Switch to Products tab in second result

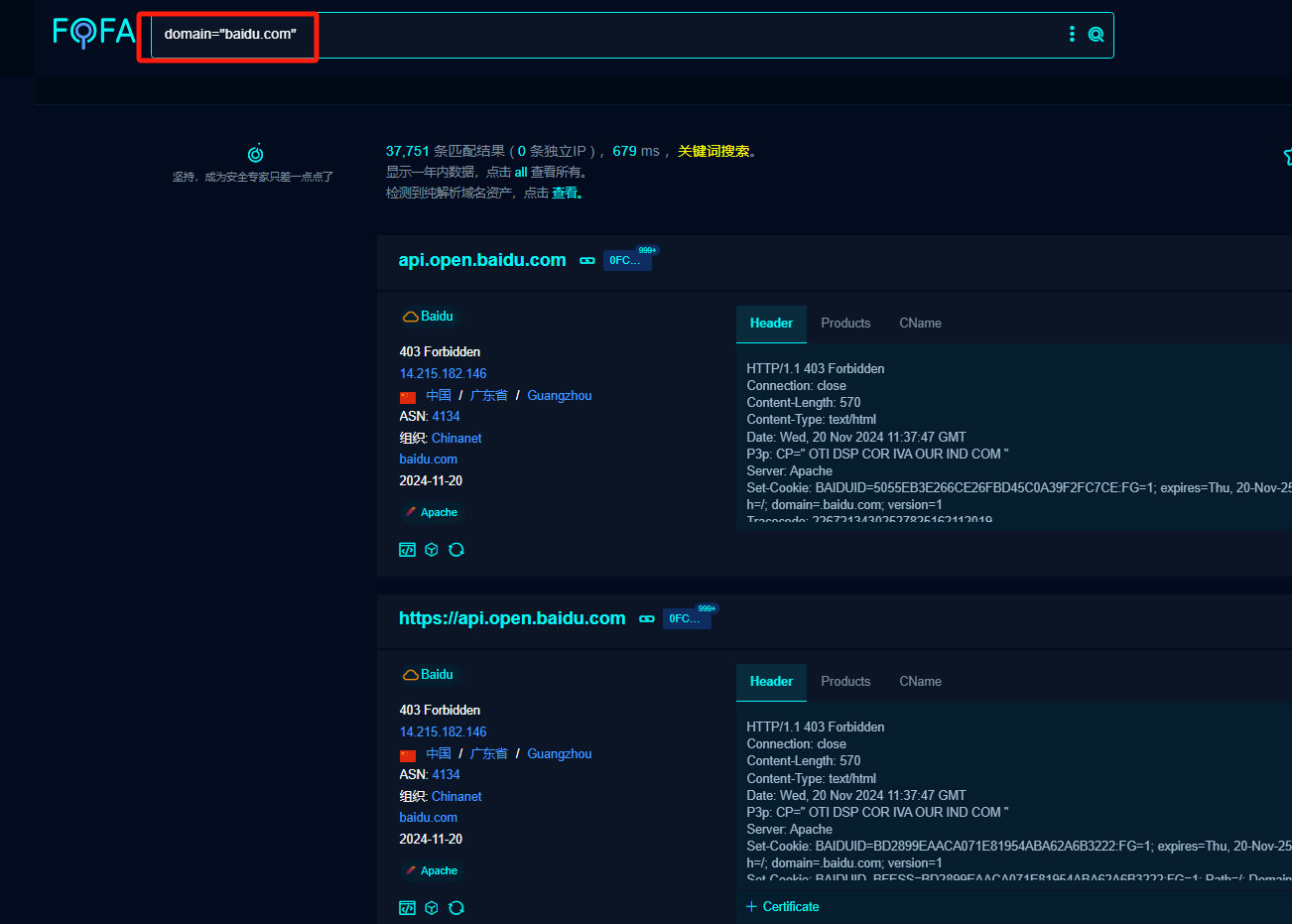coord(845,682)
